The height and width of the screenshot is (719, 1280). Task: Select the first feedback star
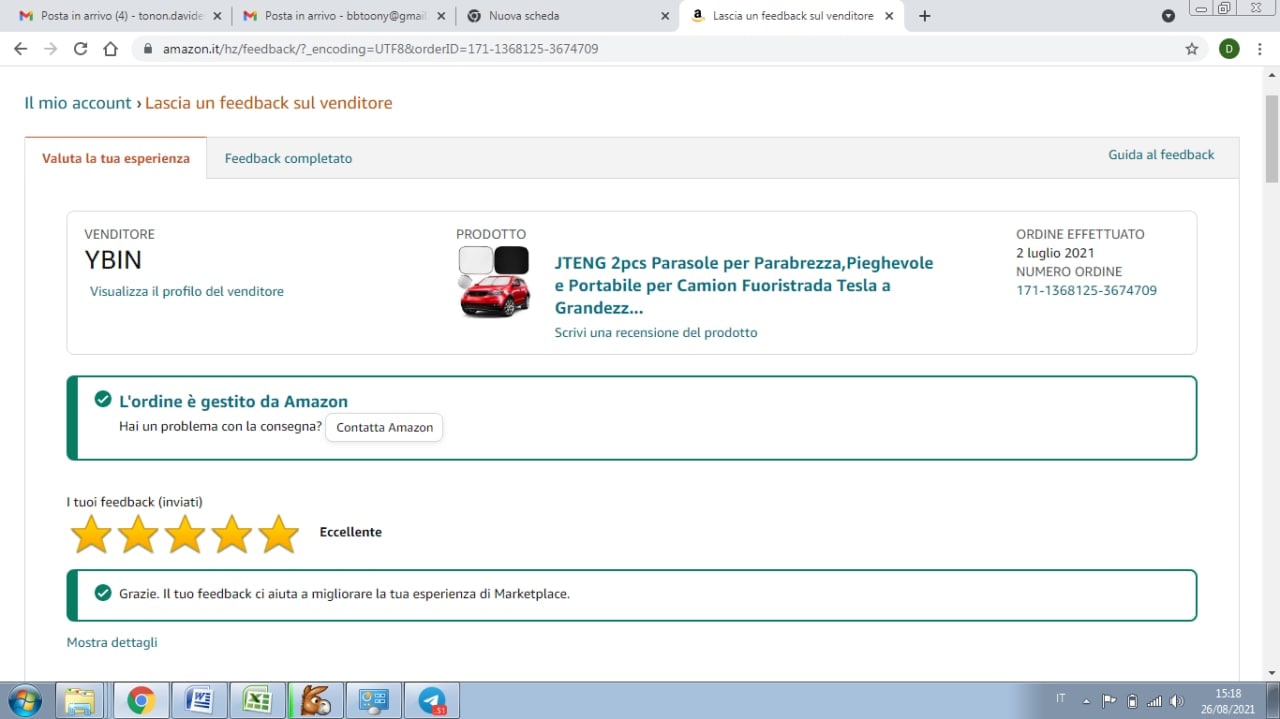[91, 534]
